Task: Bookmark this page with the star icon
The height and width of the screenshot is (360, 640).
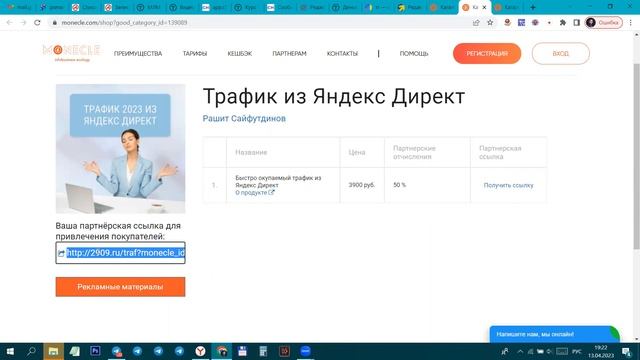Action: click(x=490, y=22)
